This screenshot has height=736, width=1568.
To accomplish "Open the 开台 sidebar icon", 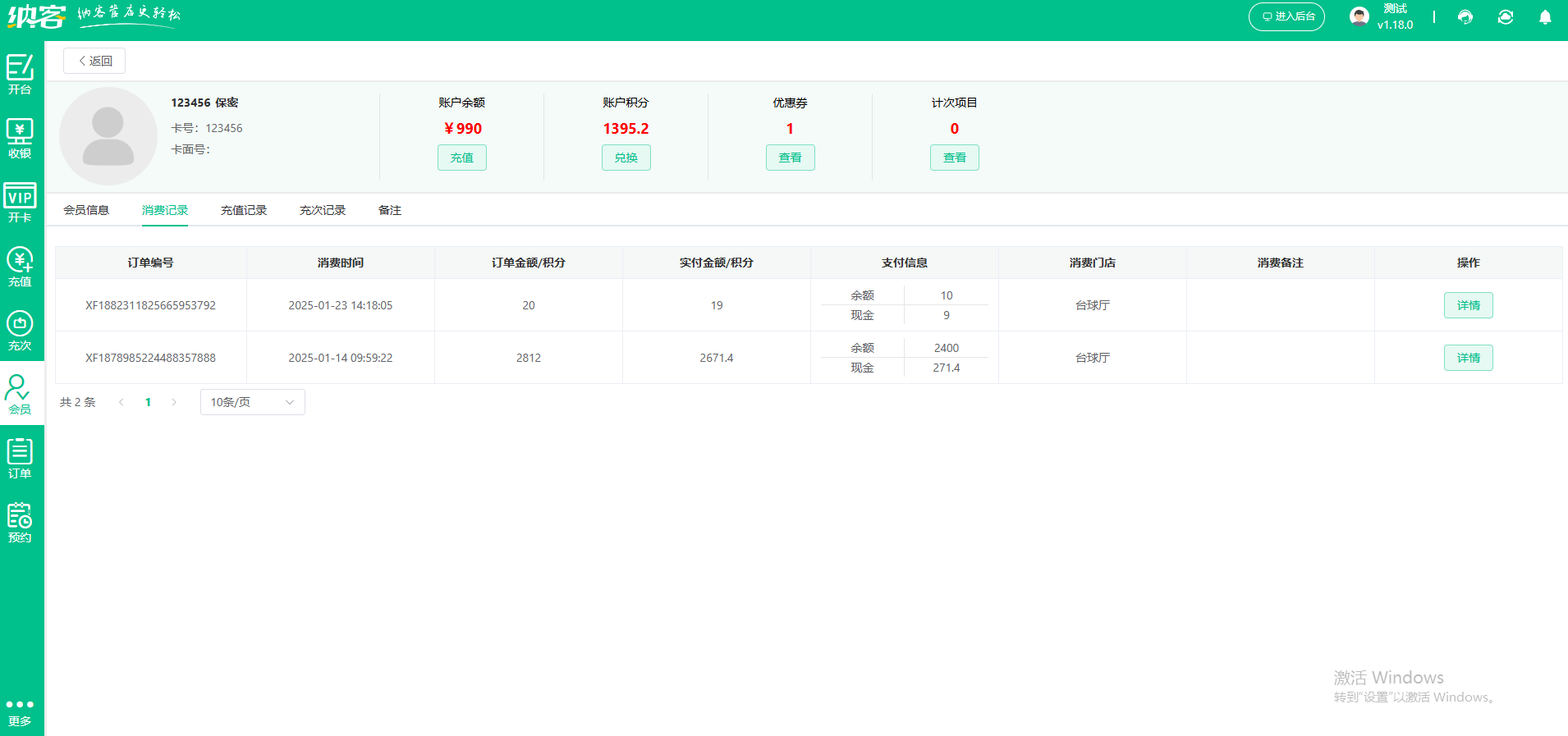I will pyautogui.click(x=20, y=74).
